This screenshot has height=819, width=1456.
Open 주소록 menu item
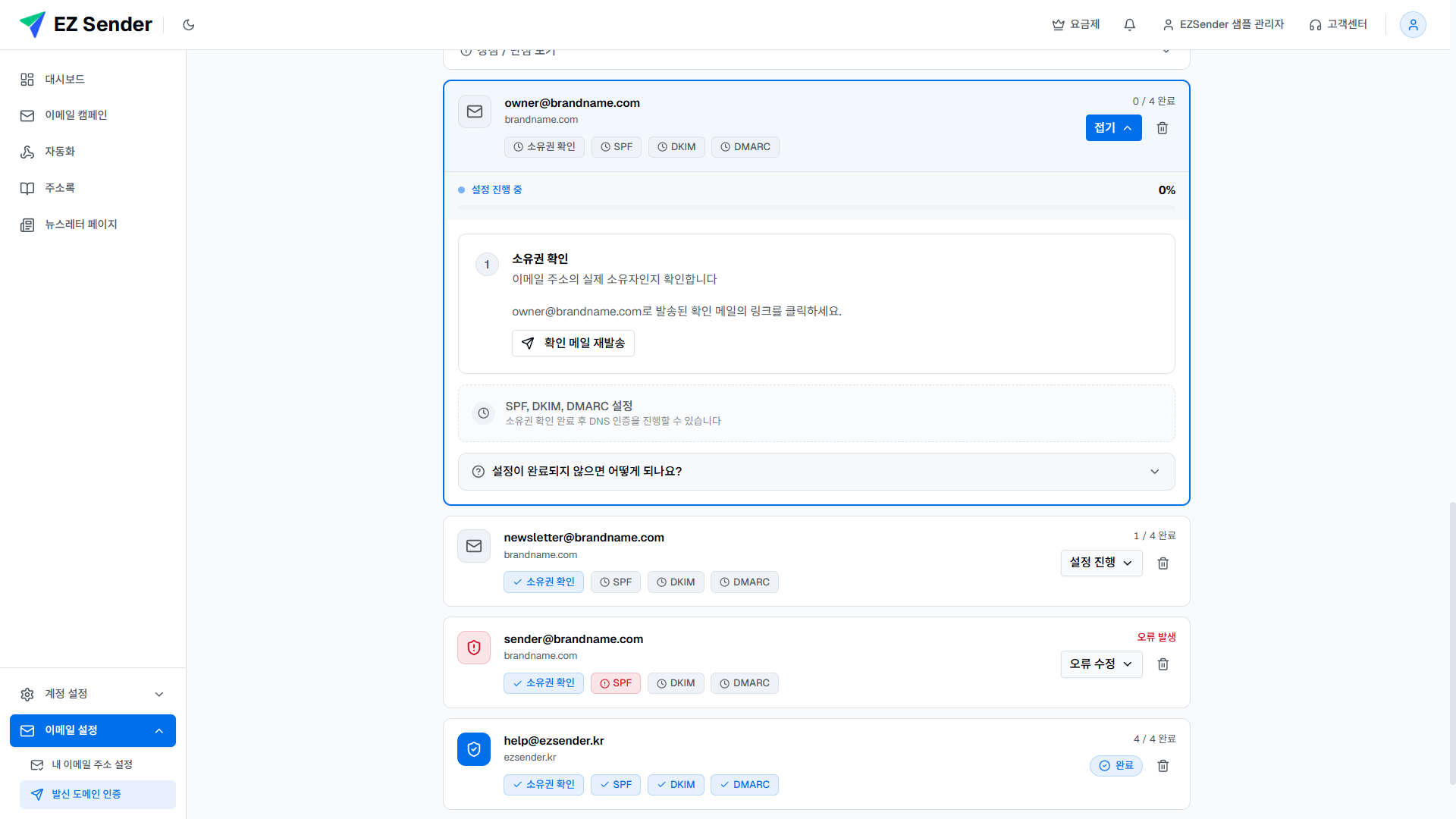pyautogui.click(x=93, y=188)
